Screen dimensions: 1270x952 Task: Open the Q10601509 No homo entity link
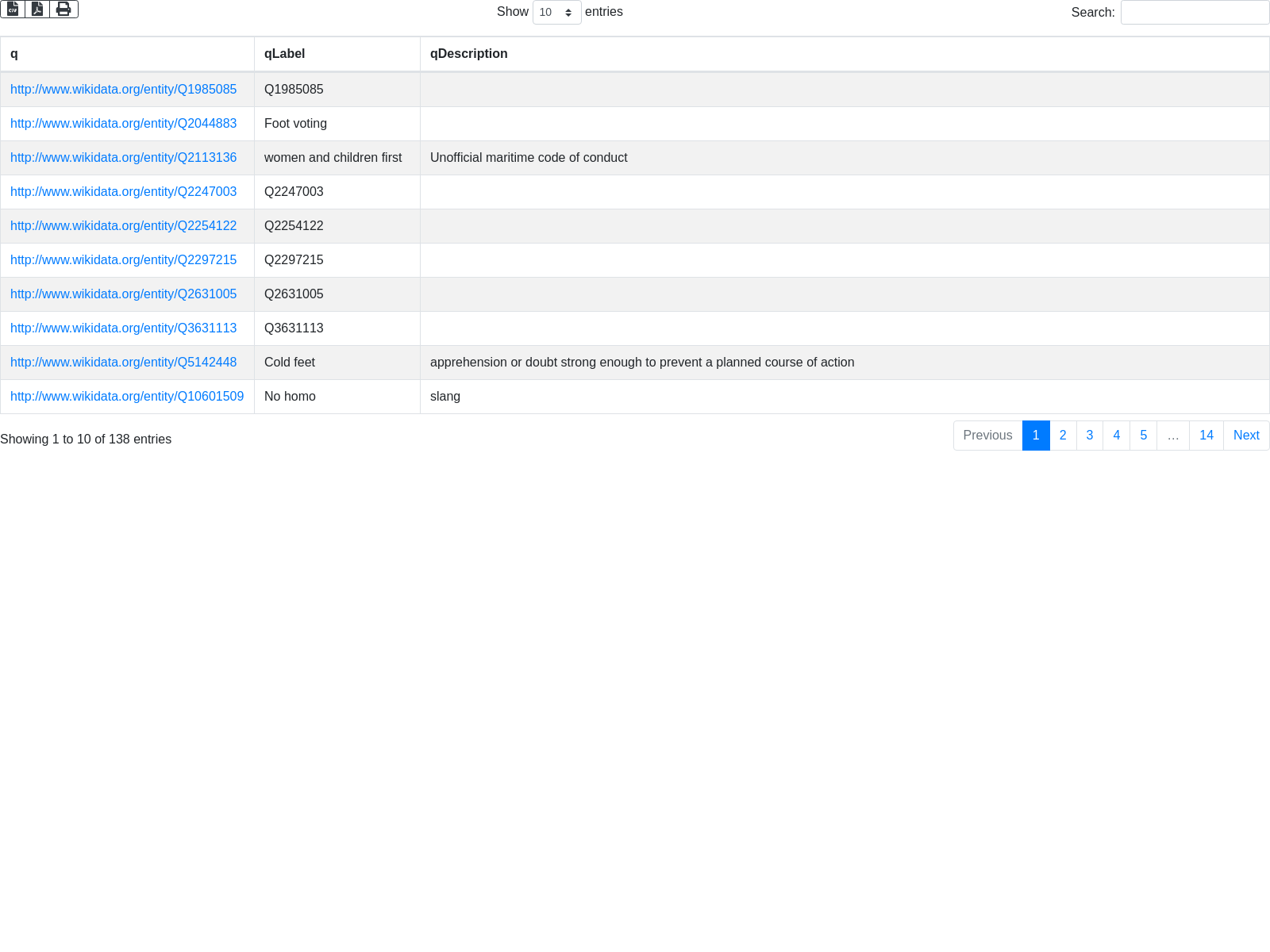127,397
